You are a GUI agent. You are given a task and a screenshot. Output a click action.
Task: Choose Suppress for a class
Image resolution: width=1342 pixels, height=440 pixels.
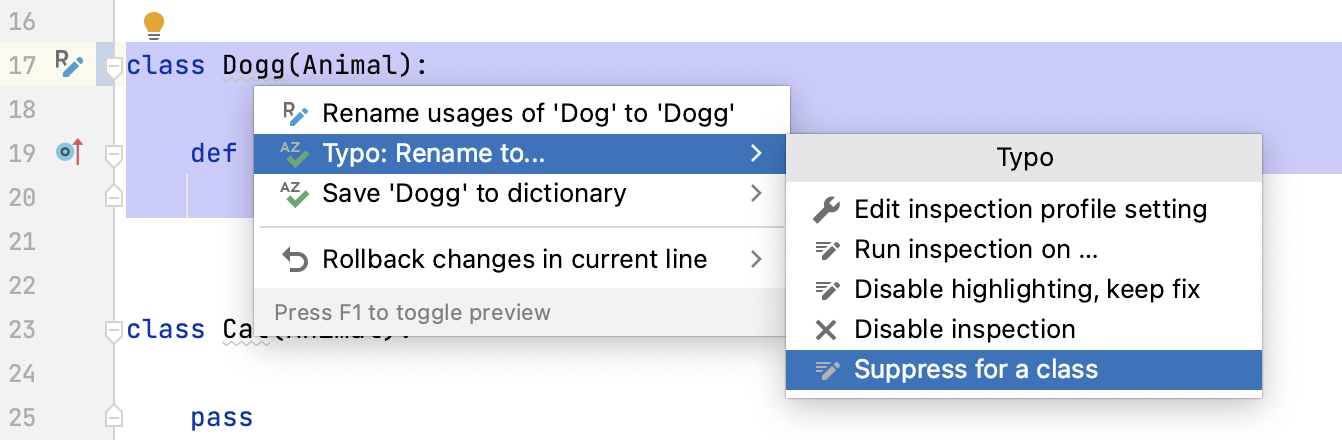click(x=975, y=370)
